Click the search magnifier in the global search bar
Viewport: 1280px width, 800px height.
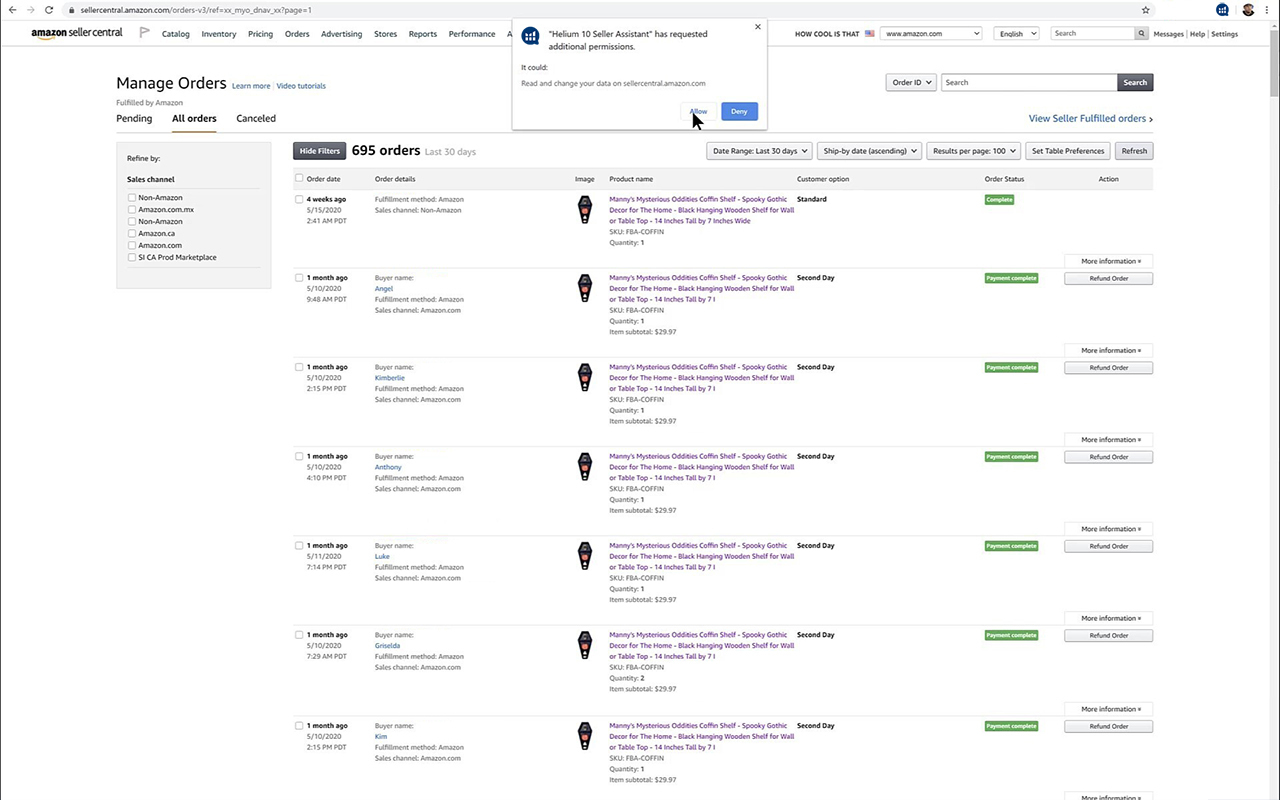point(1141,33)
